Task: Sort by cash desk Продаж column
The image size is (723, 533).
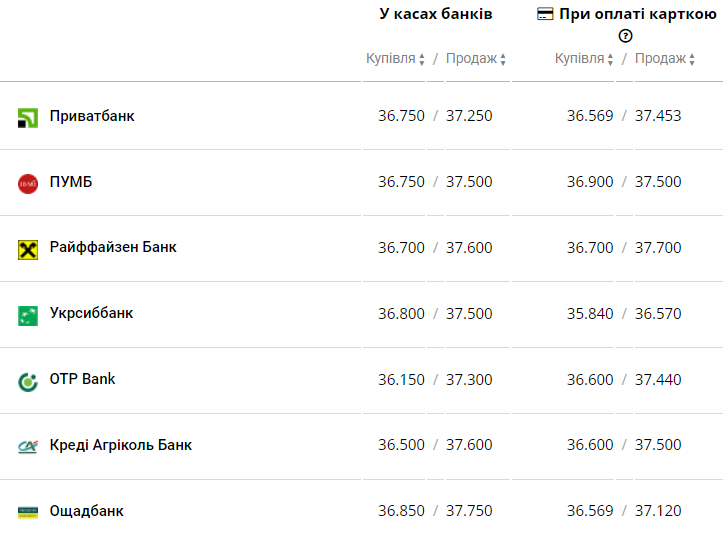Action: 475,59
